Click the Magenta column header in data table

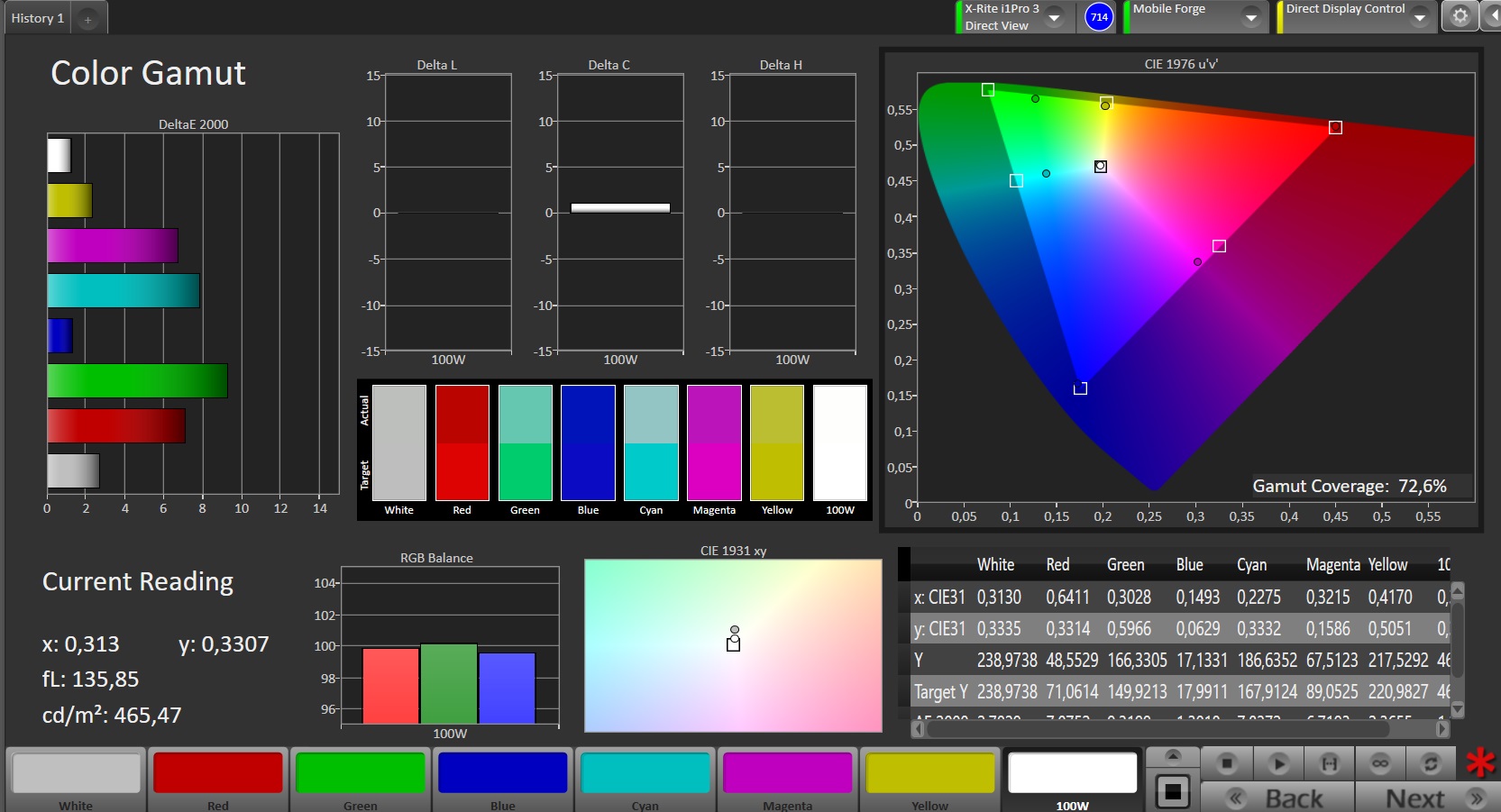pos(1332,565)
